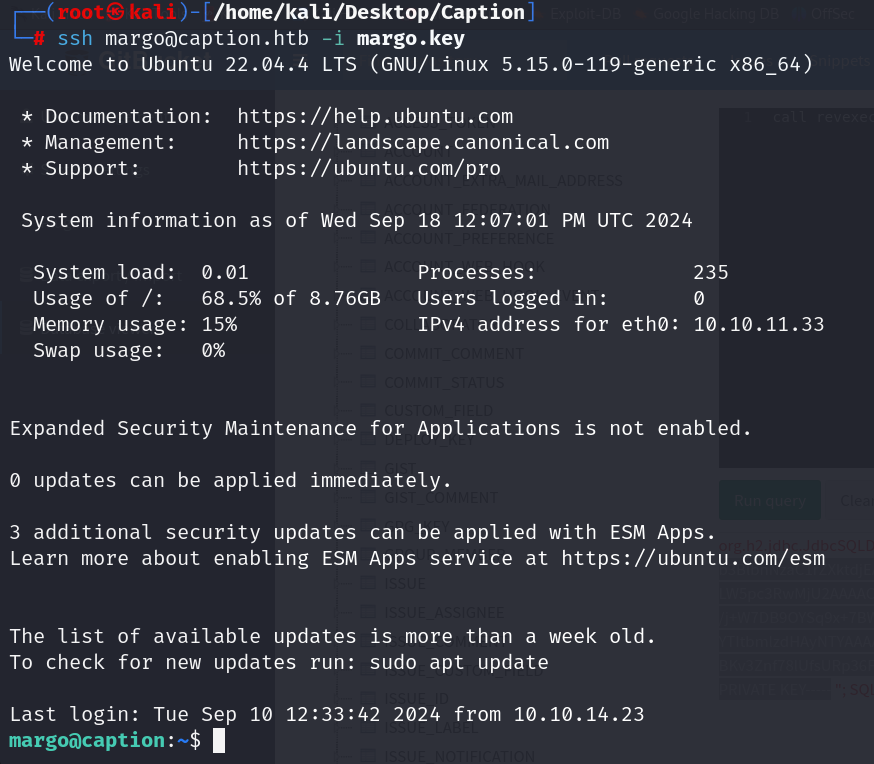Image resolution: width=874 pixels, height=764 pixels.
Task: Select COMMIT_STATUS table in background tree
Action: 444,382
